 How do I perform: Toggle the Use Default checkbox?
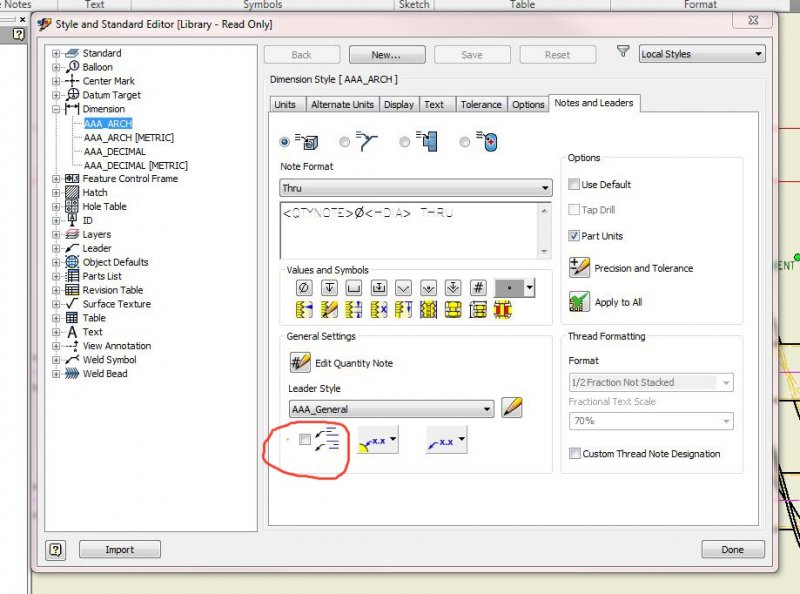(x=574, y=184)
